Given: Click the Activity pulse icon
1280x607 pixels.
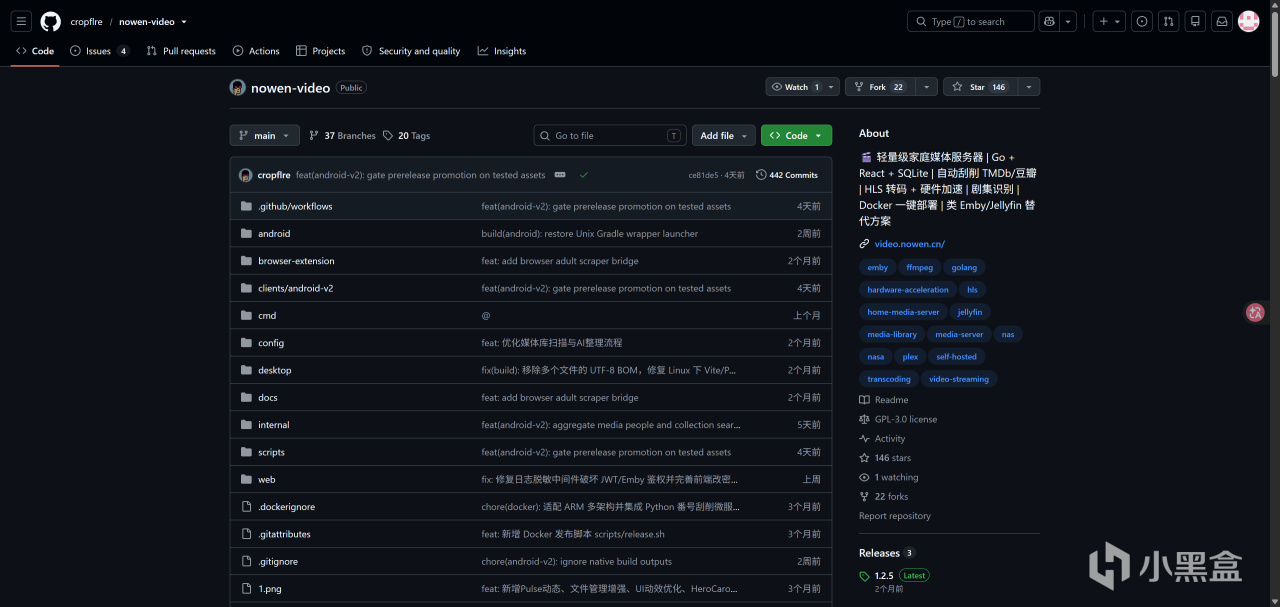Looking at the screenshot, I should point(864,438).
